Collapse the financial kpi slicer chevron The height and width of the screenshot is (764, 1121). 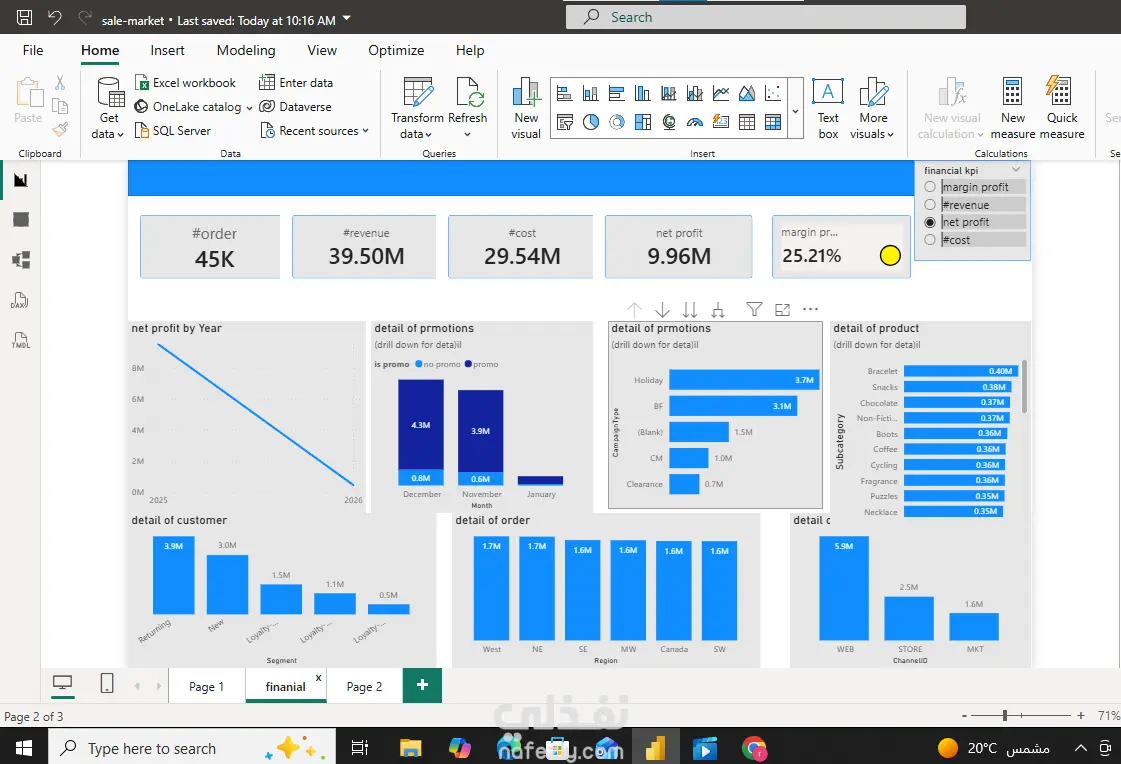[1016, 170]
